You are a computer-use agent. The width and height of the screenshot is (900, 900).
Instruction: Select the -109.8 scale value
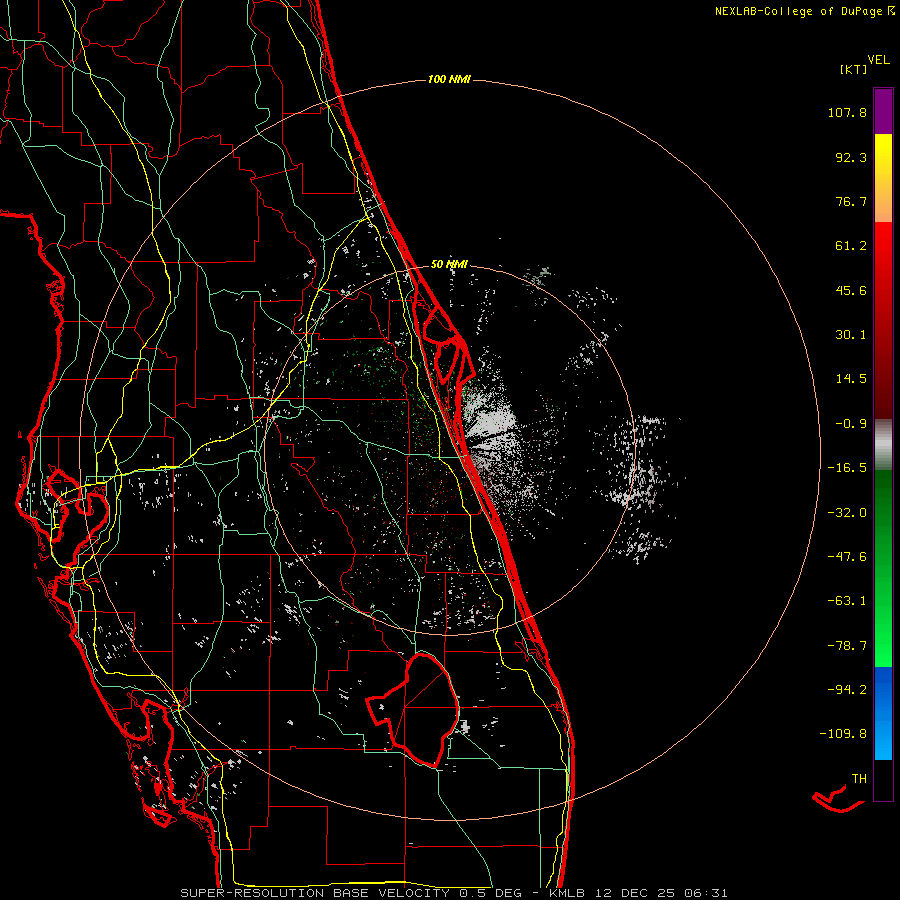pos(844,734)
